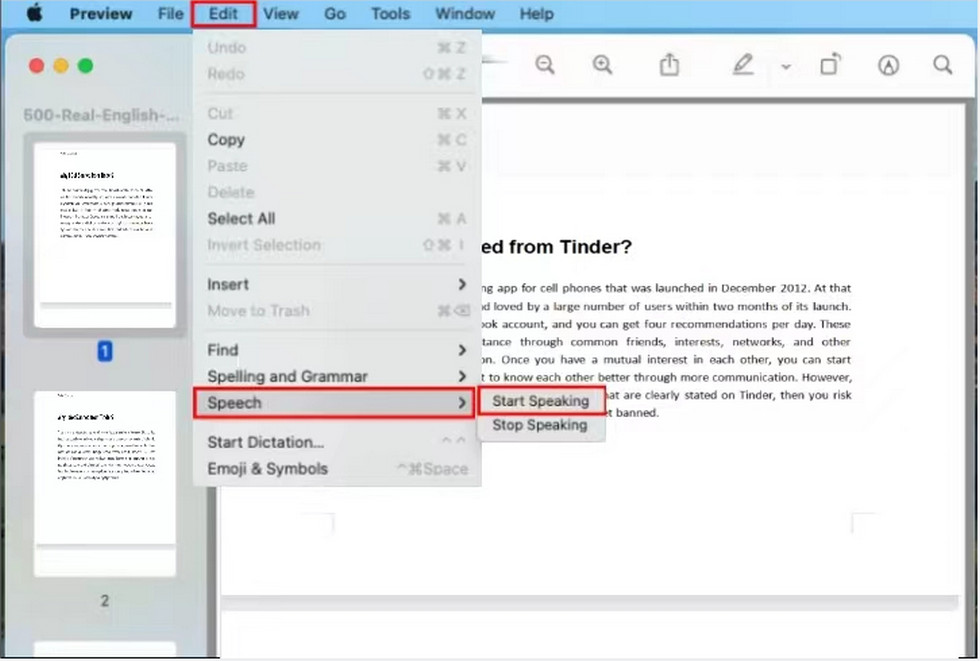Screen dimensions: 980x661
Task: Click the Search magnifier icon
Action: (942, 64)
